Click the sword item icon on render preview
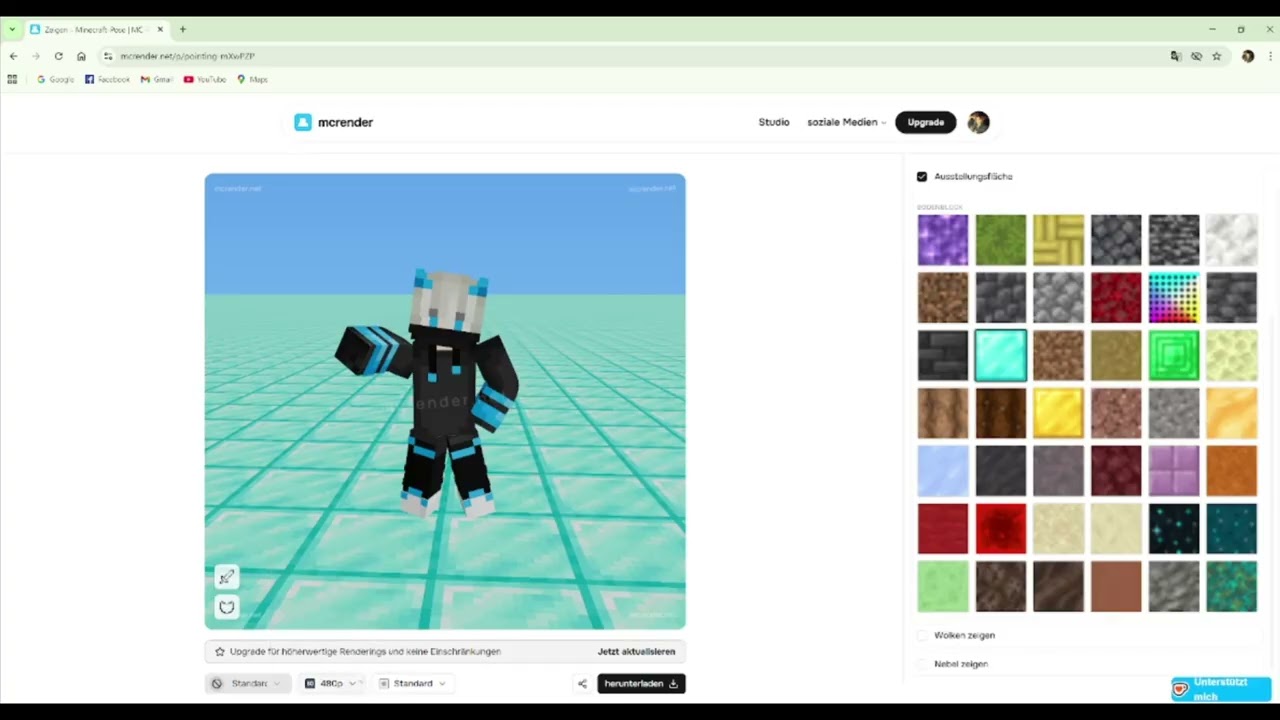 (227, 577)
